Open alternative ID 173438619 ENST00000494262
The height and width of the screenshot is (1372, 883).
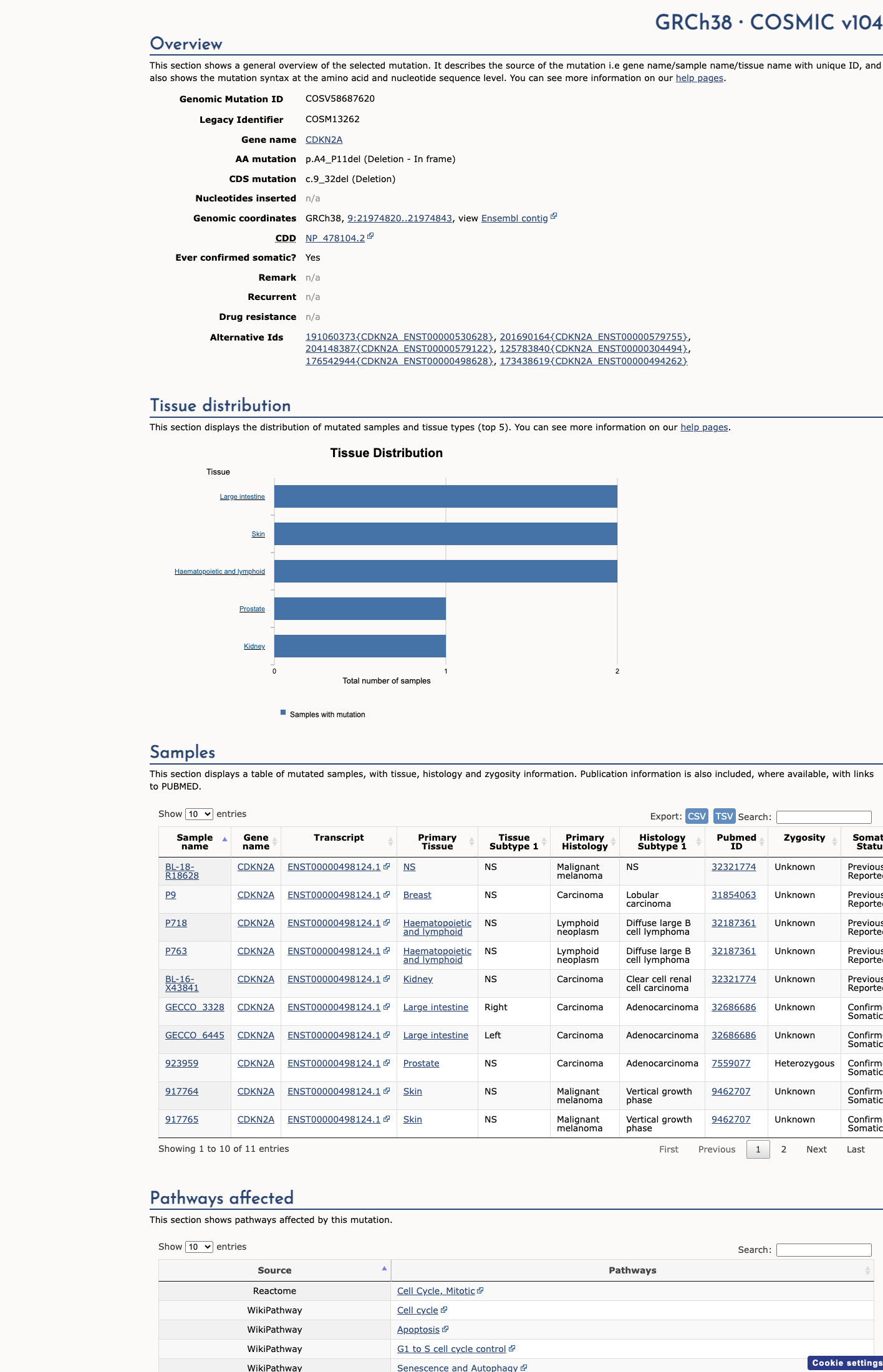pyautogui.click(x=593, y=361)
